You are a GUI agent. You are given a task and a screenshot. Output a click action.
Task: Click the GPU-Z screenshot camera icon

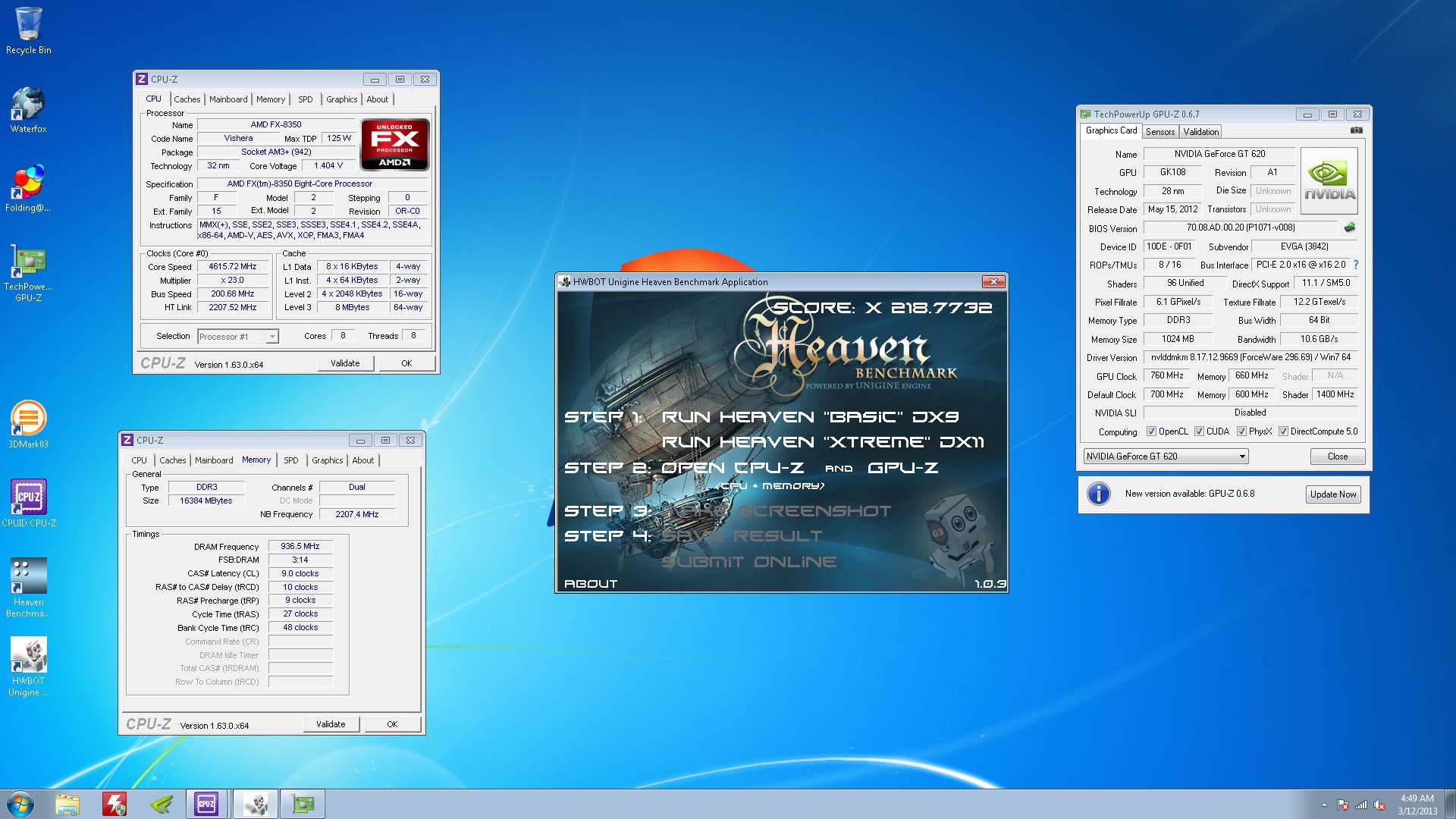[x=1356, y=130]
